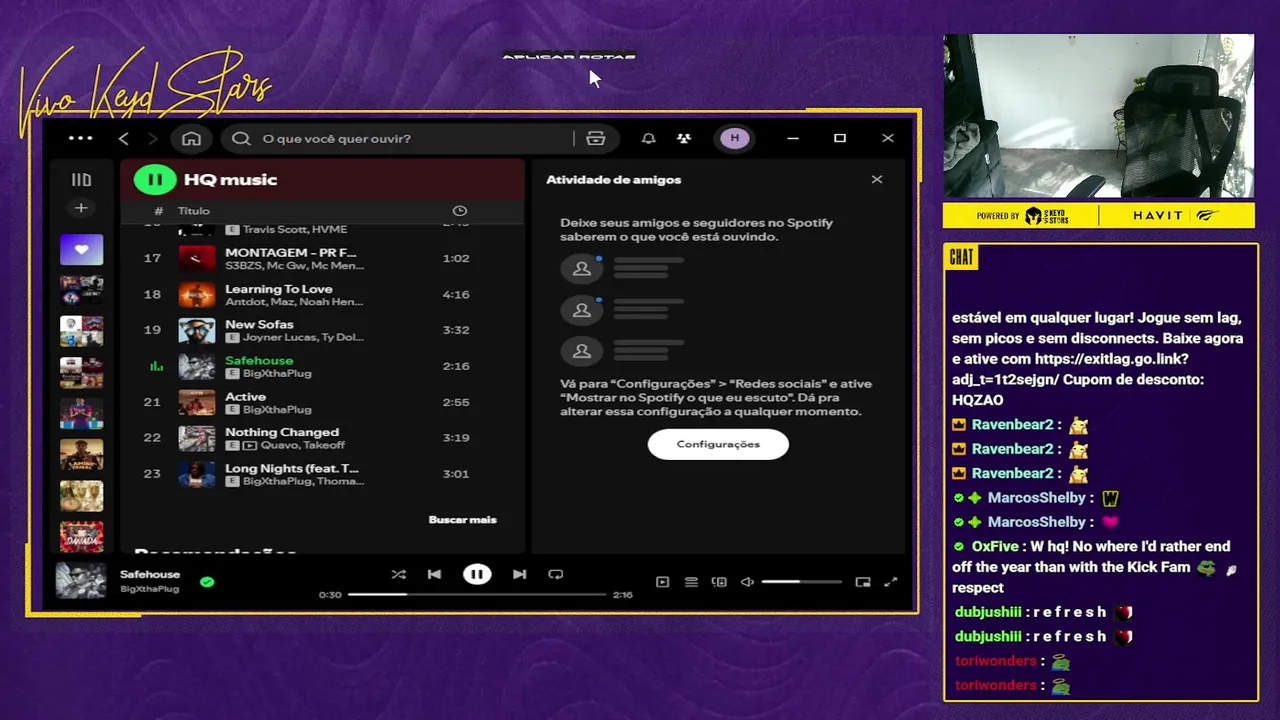The image size is (1280, 720).
Task: Click 'Buscar mais' link
Action: coord(462,520)
